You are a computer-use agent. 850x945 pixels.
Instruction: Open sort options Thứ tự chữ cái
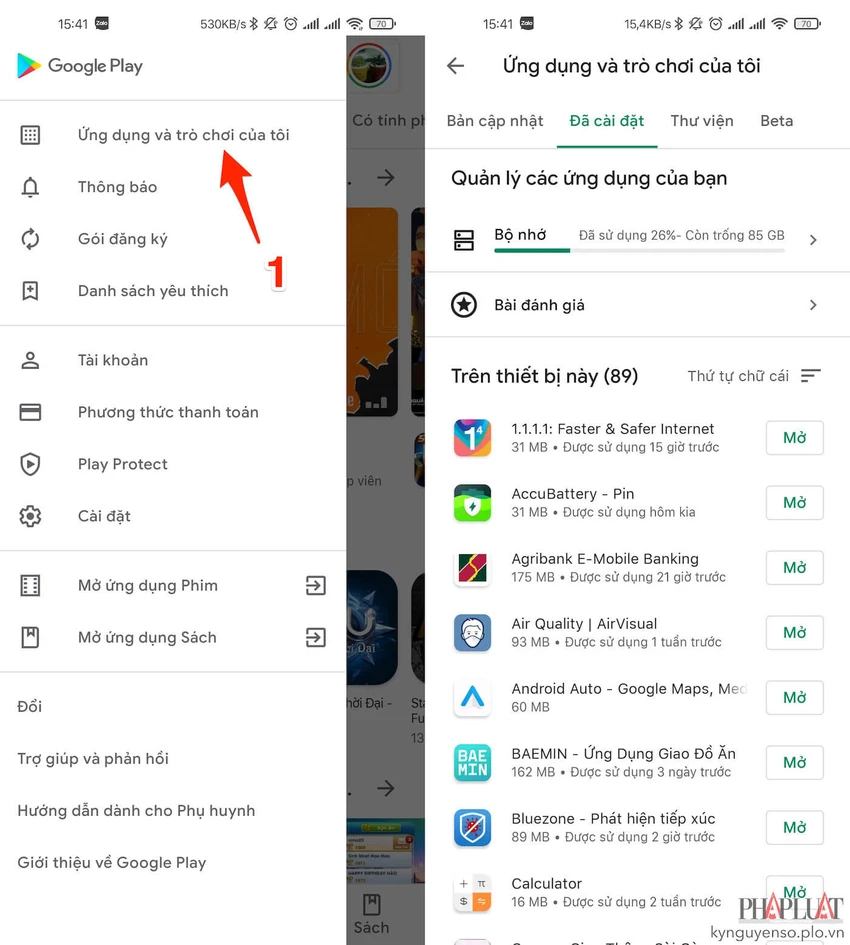coord(754,376)
